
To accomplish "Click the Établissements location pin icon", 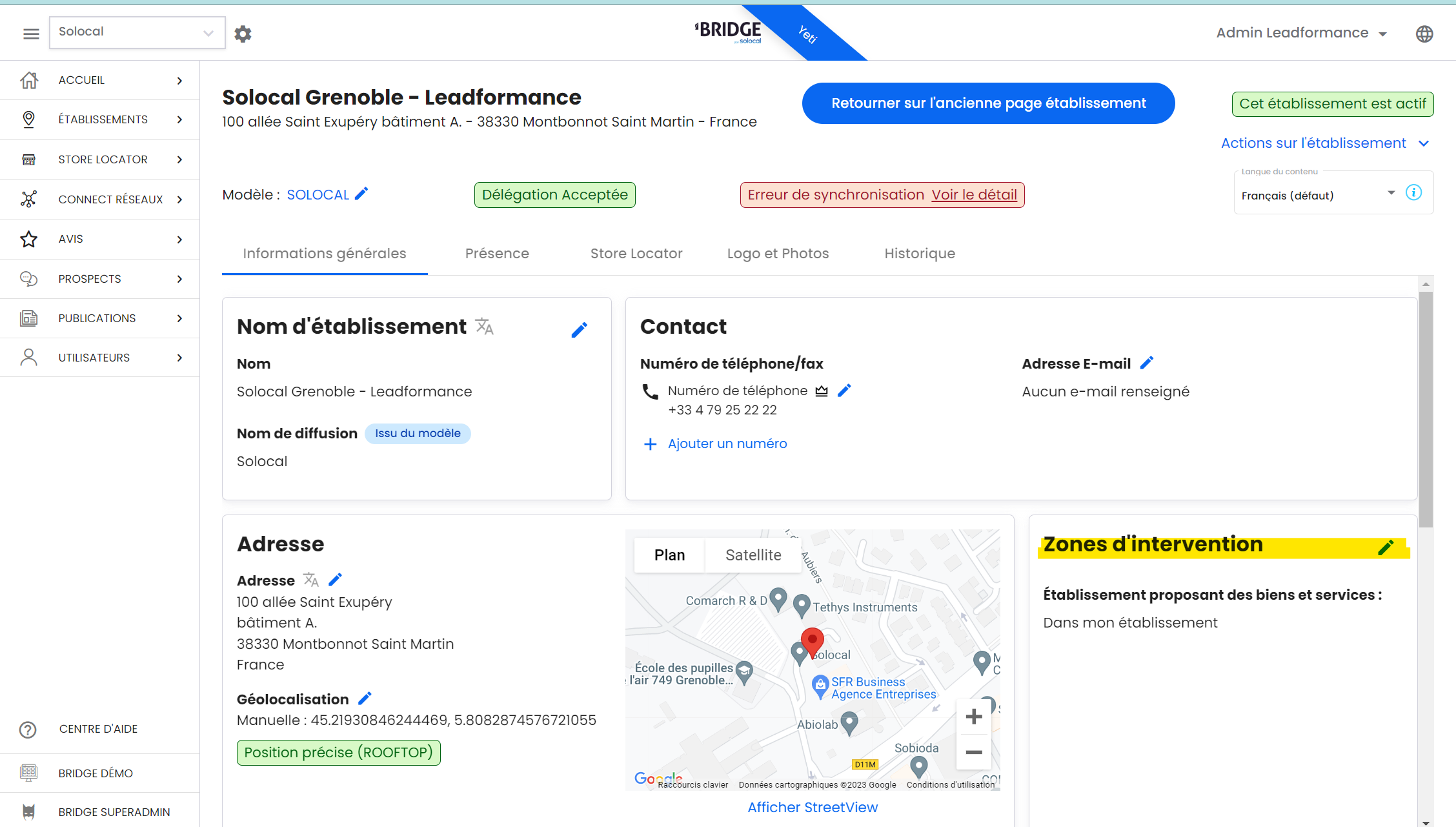I will point(28,119).
